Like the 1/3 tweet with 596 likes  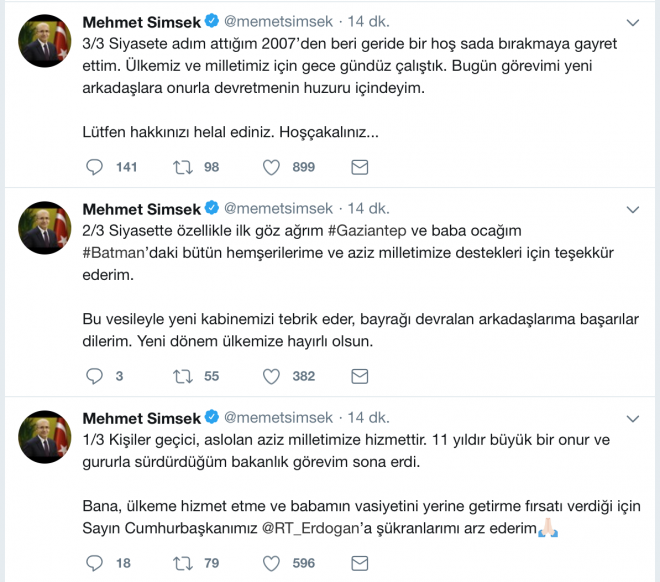click(271, 563)
